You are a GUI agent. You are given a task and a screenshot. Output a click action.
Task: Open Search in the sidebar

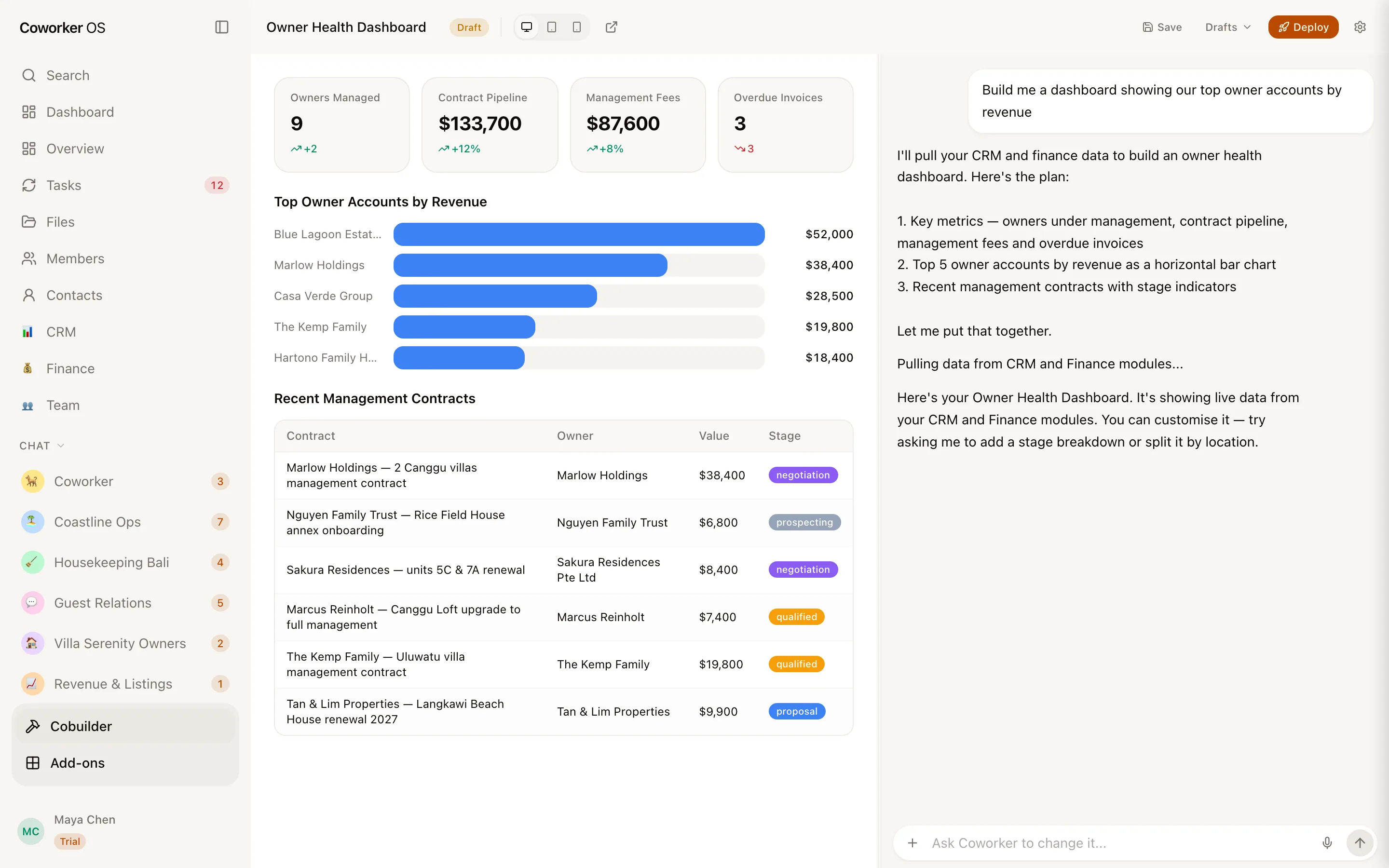(x=125, y=75)
